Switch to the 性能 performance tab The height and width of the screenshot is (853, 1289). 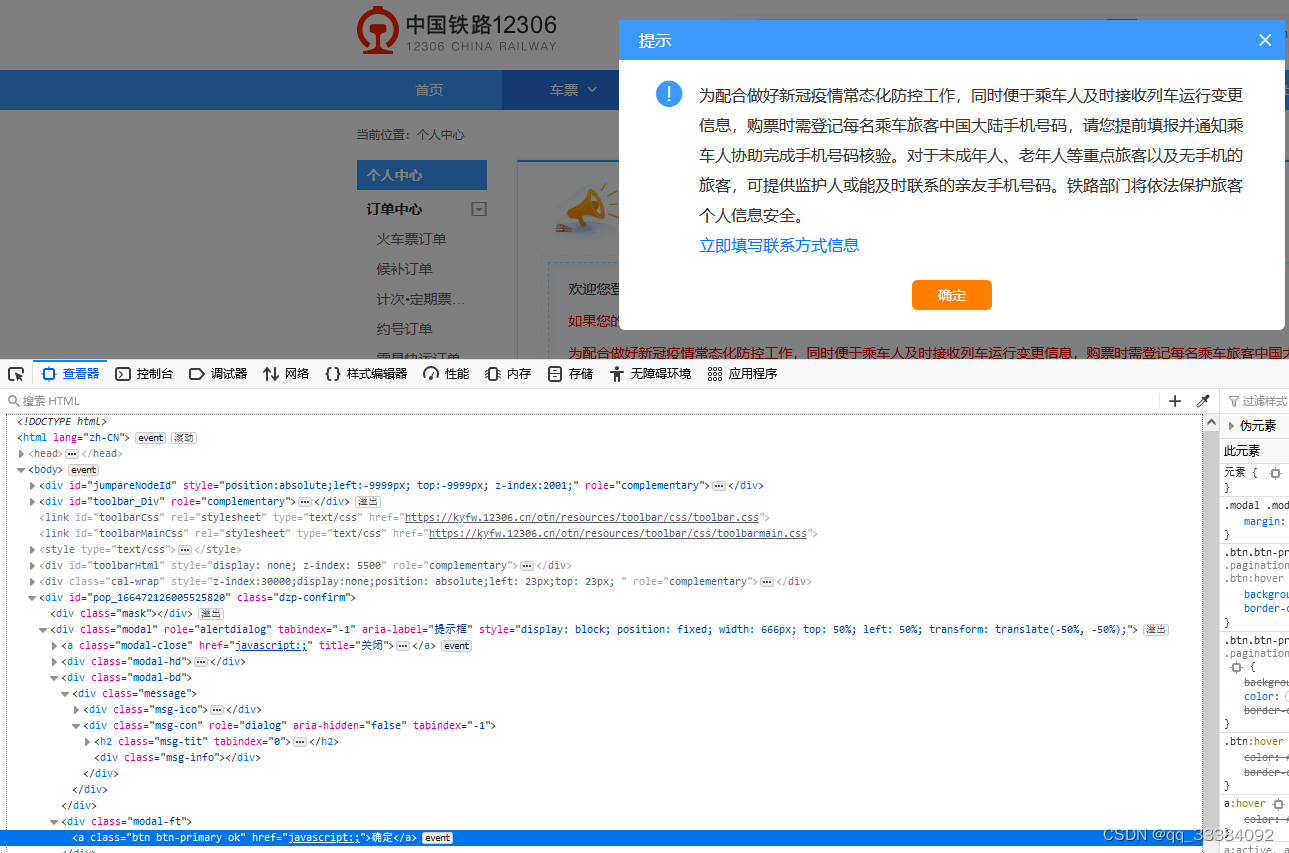tap(446, 374)
